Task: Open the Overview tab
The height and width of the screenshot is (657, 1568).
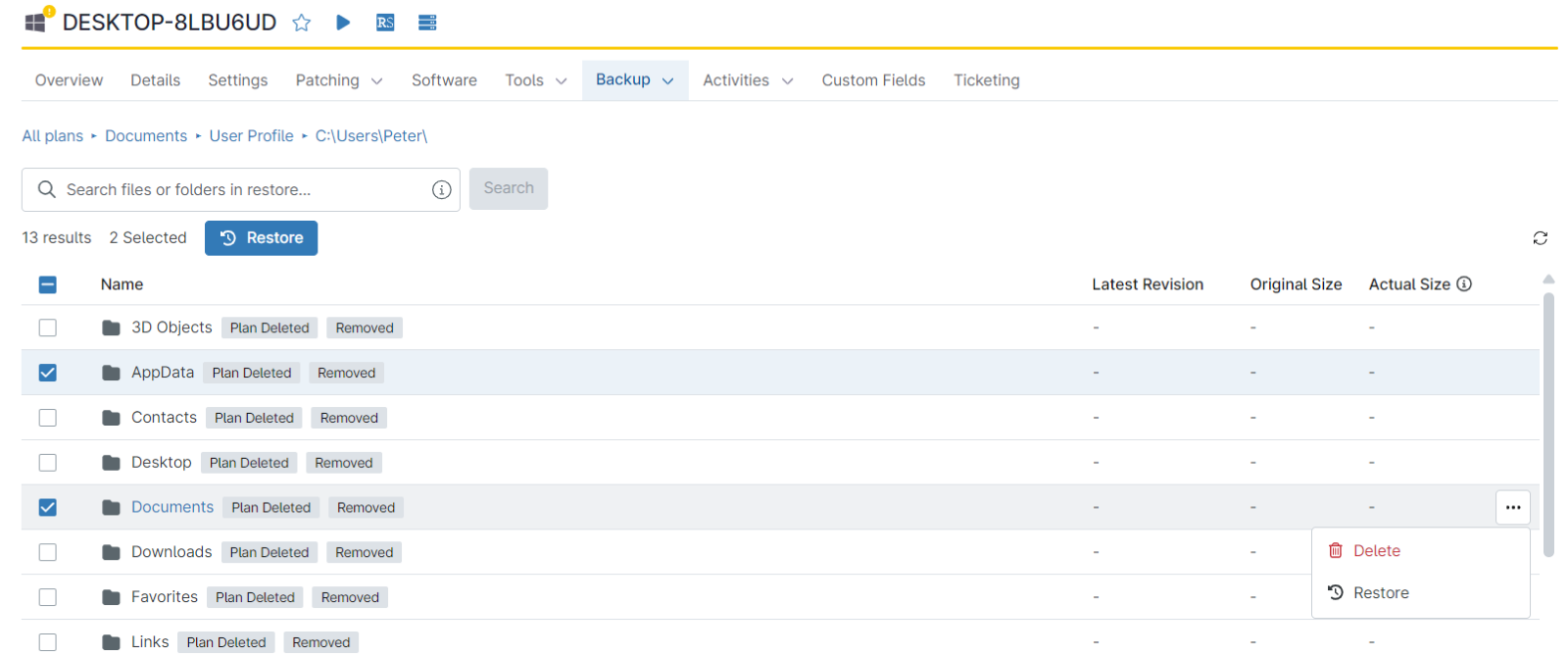Action: (x=69, y=80)
